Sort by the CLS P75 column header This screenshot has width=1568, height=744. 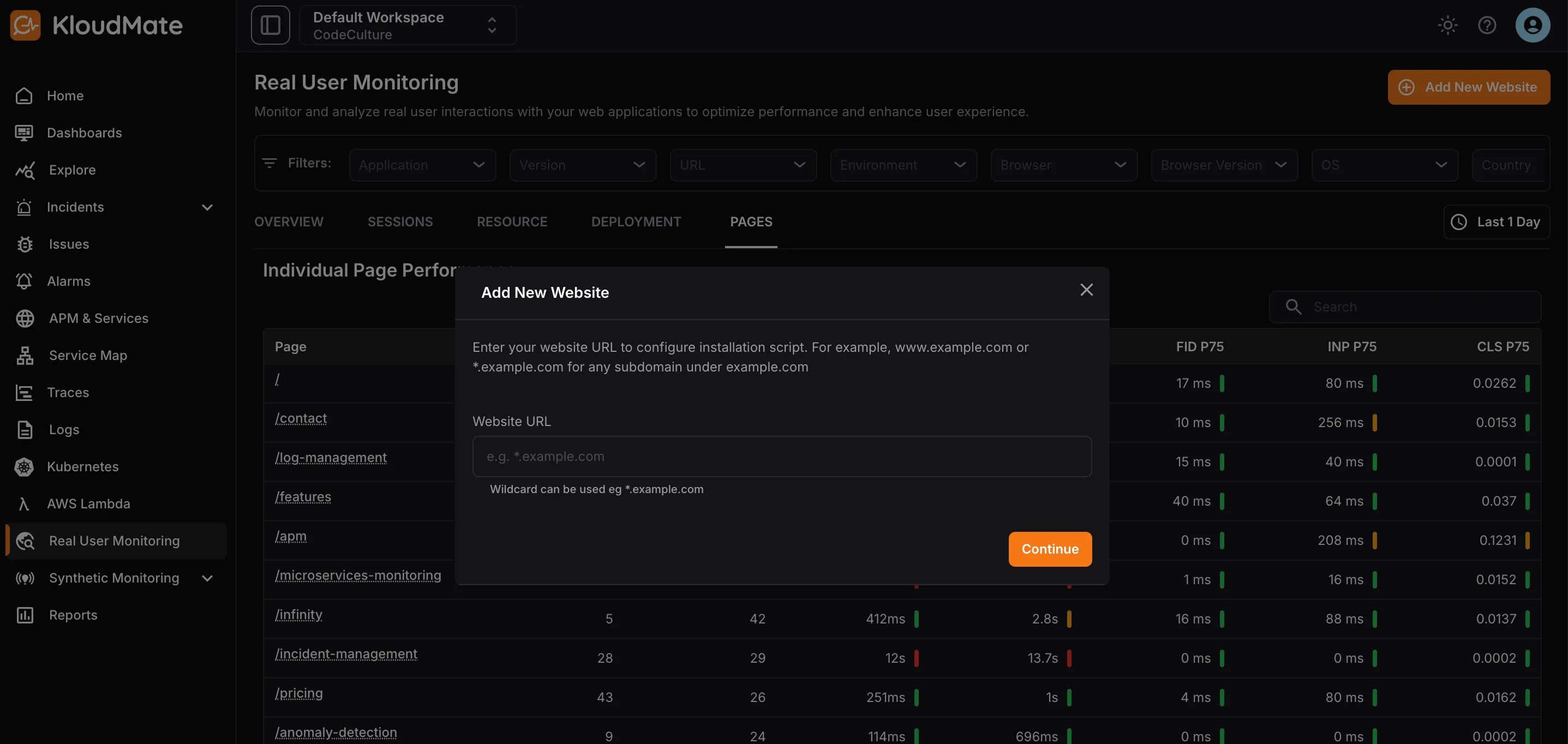(1503, 347)
